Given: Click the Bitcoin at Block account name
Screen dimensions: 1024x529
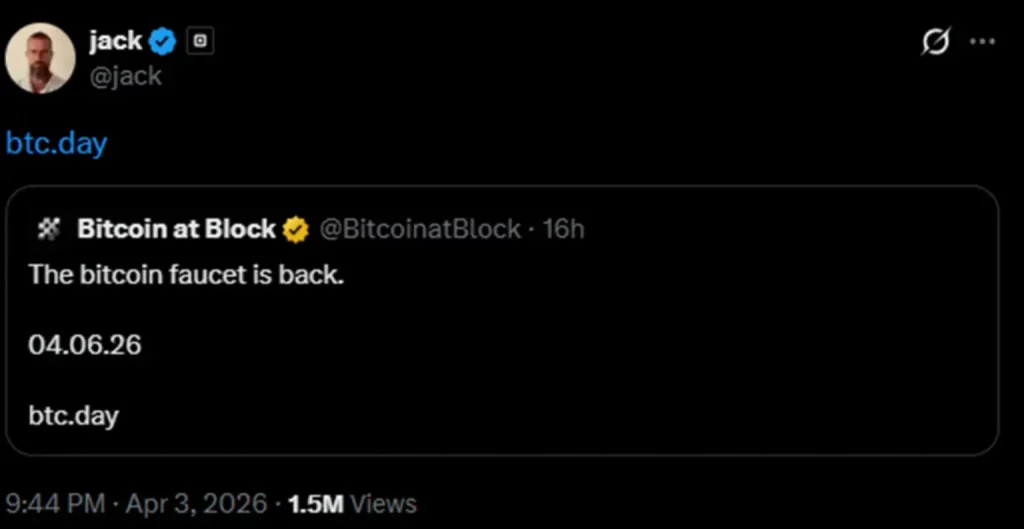Looking at the screenshot, I should pos(176,229).
